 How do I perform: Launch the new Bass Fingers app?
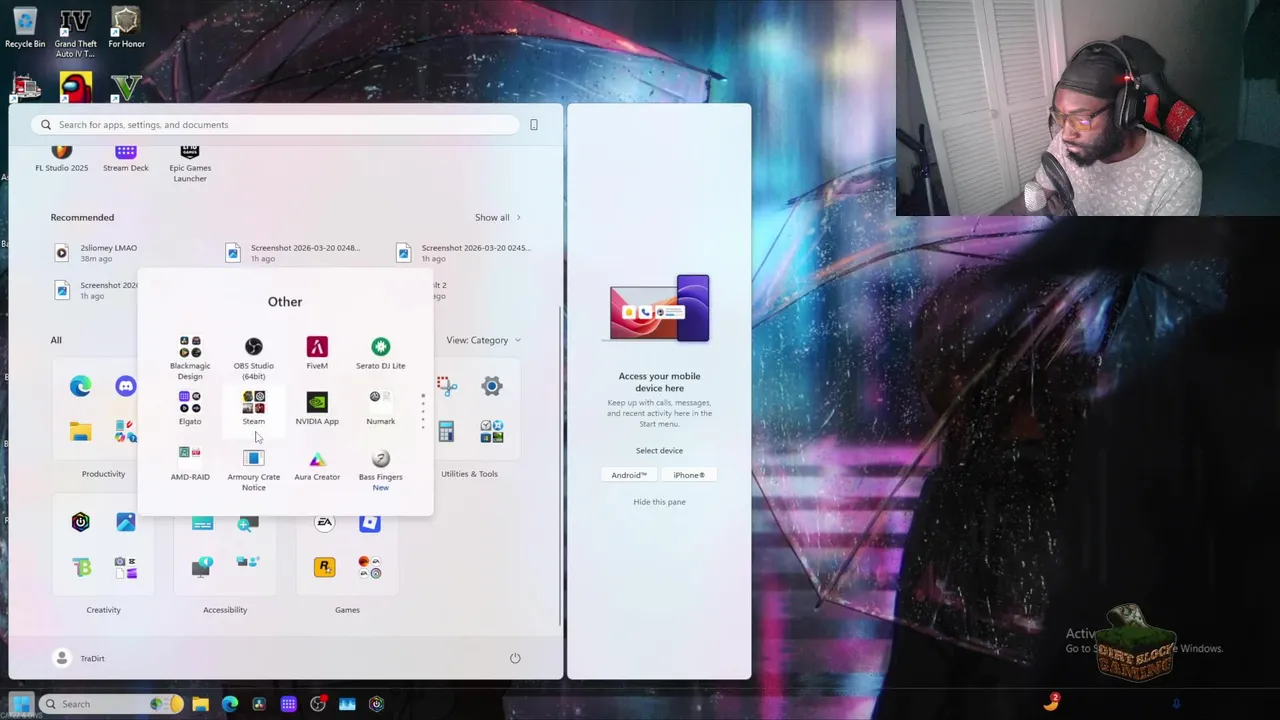coord(380,469)
